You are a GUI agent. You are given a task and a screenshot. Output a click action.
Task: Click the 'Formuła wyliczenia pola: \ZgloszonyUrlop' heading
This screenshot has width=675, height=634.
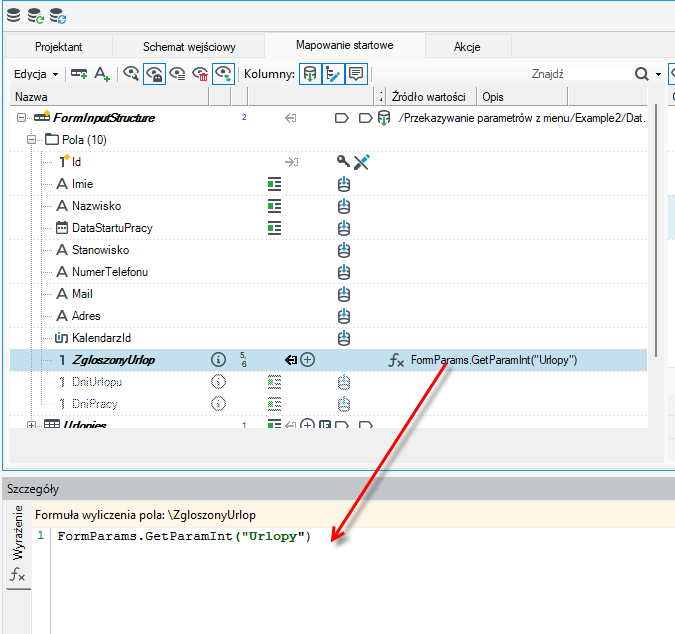[146, 515]
